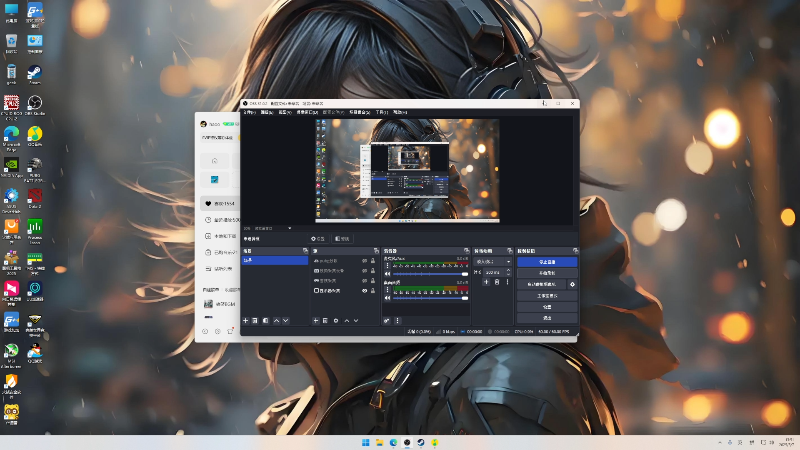Open the View menu in OBS
The height and width of the screenshot is (450, 800).
click(285, 112)
